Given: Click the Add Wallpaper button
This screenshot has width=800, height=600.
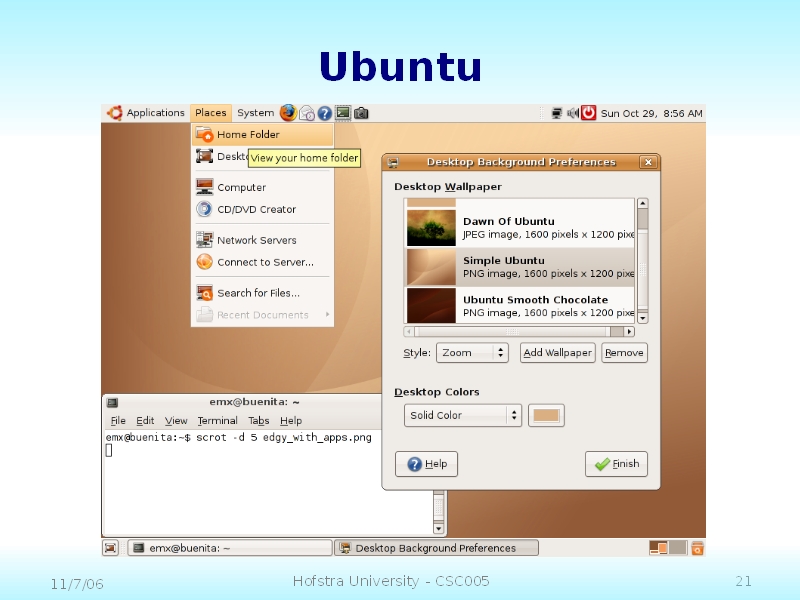Looking at the screenshot, I should 557,353.
